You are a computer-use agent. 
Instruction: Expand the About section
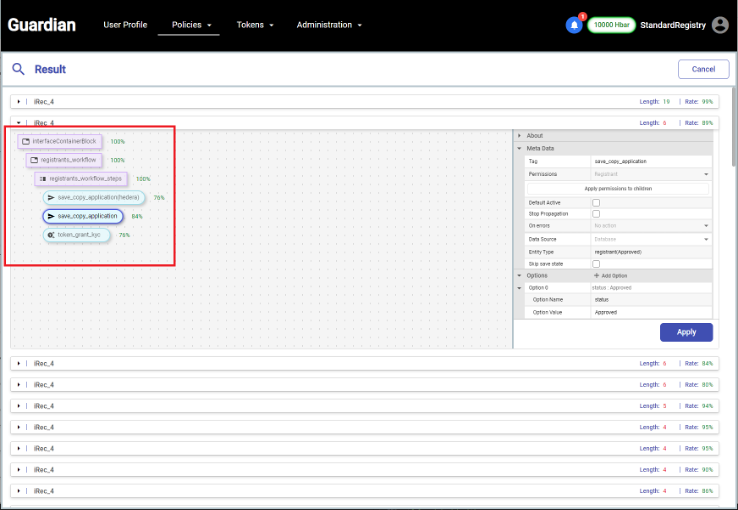(534, 135)
